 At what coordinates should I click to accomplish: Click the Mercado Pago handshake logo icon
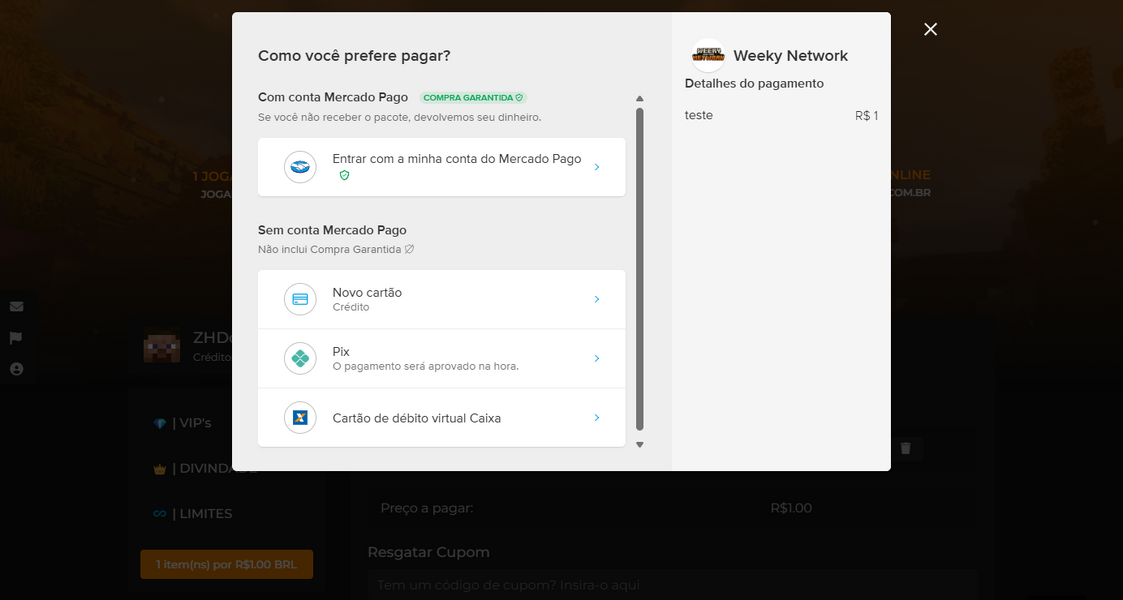point(300,167)
